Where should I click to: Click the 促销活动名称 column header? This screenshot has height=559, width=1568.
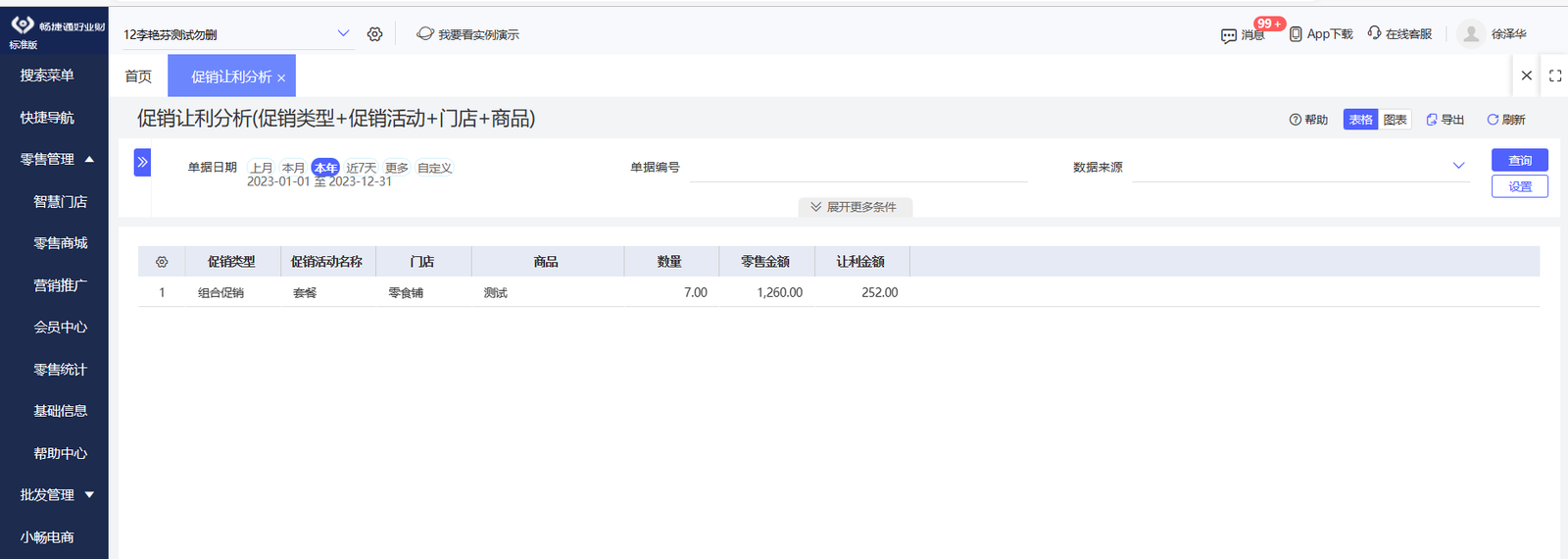(327, 262)
